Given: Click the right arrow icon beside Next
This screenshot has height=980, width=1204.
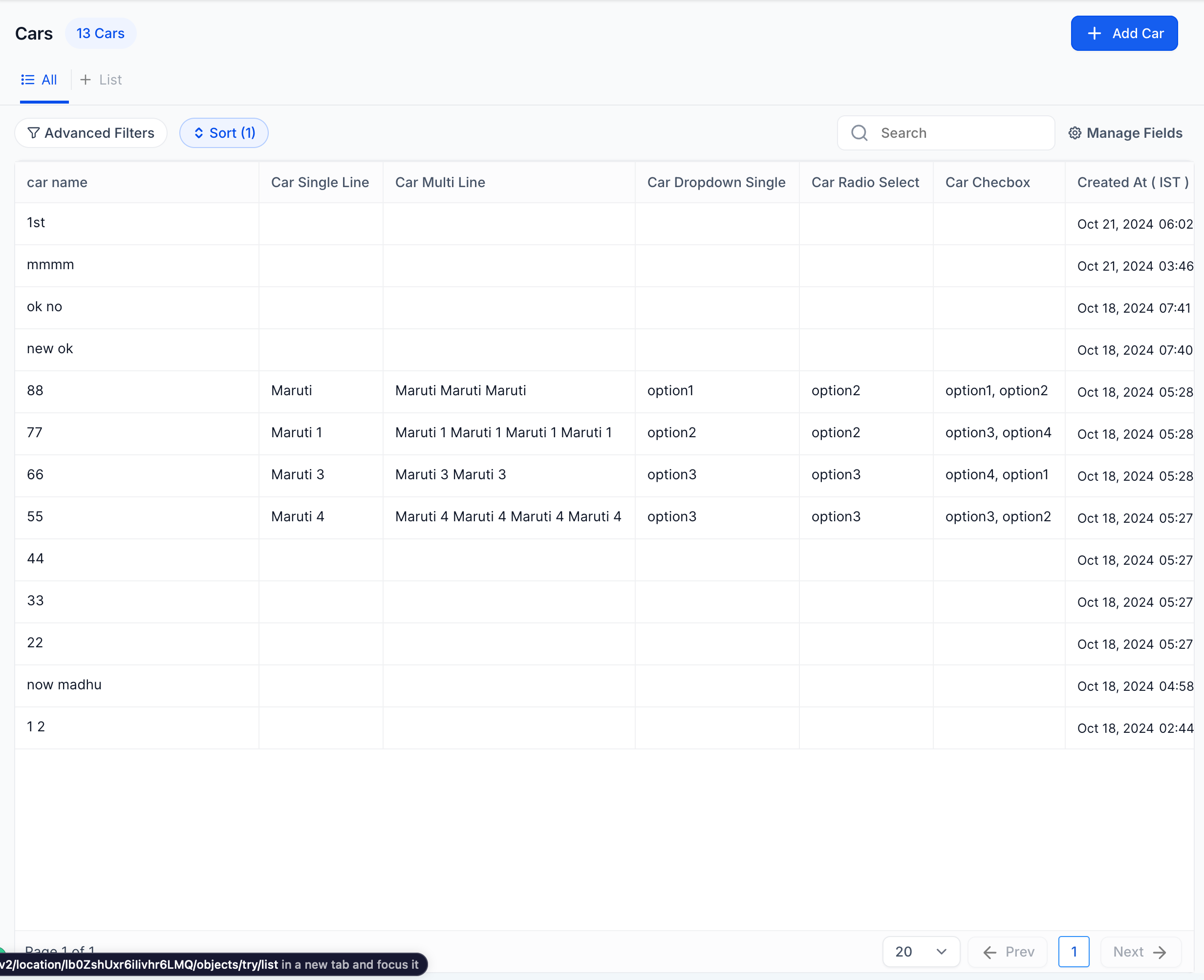Looking at the screenshot, I should coord(1160,952).
